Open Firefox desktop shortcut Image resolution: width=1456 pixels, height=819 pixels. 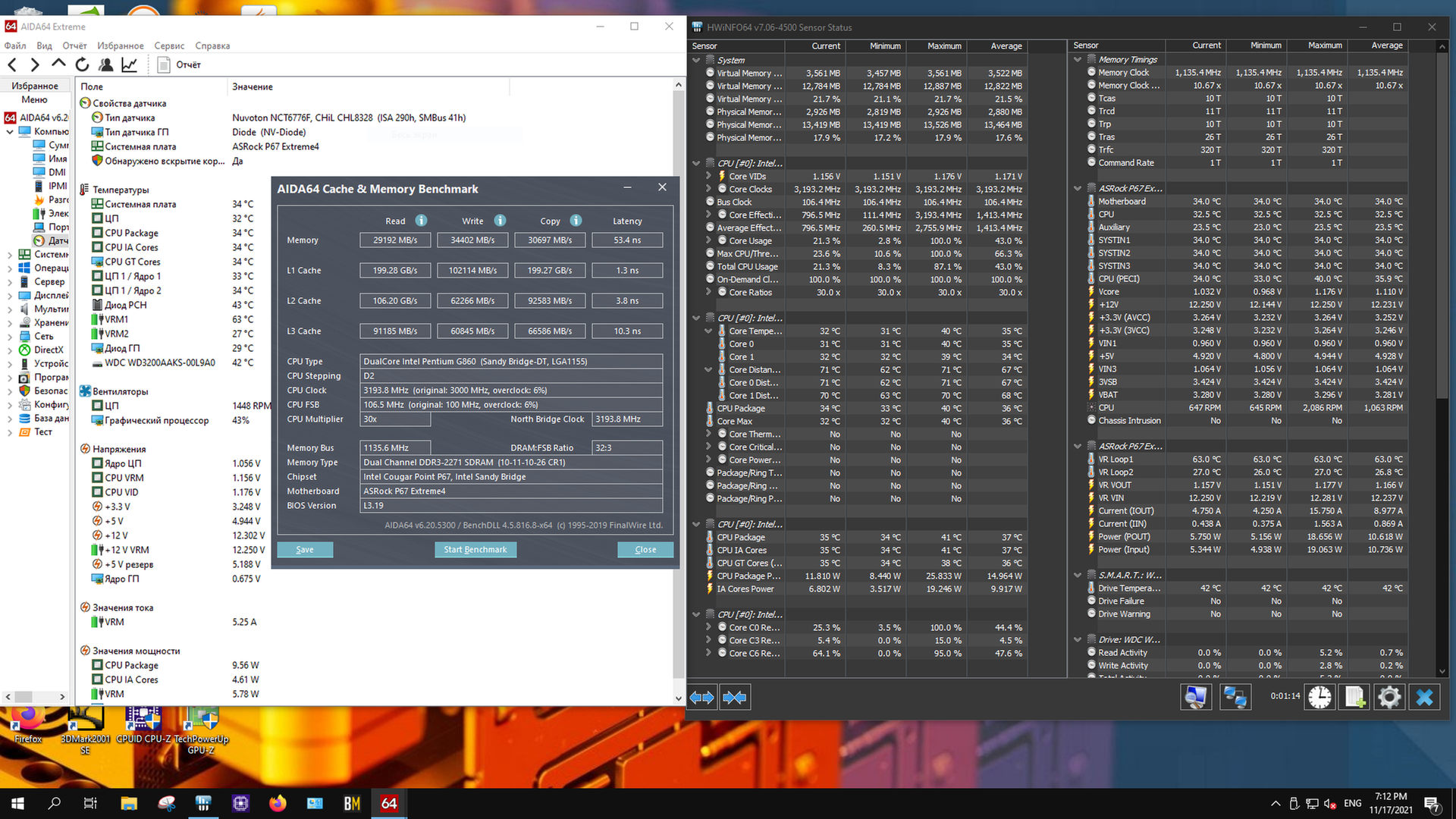(28, 726)
